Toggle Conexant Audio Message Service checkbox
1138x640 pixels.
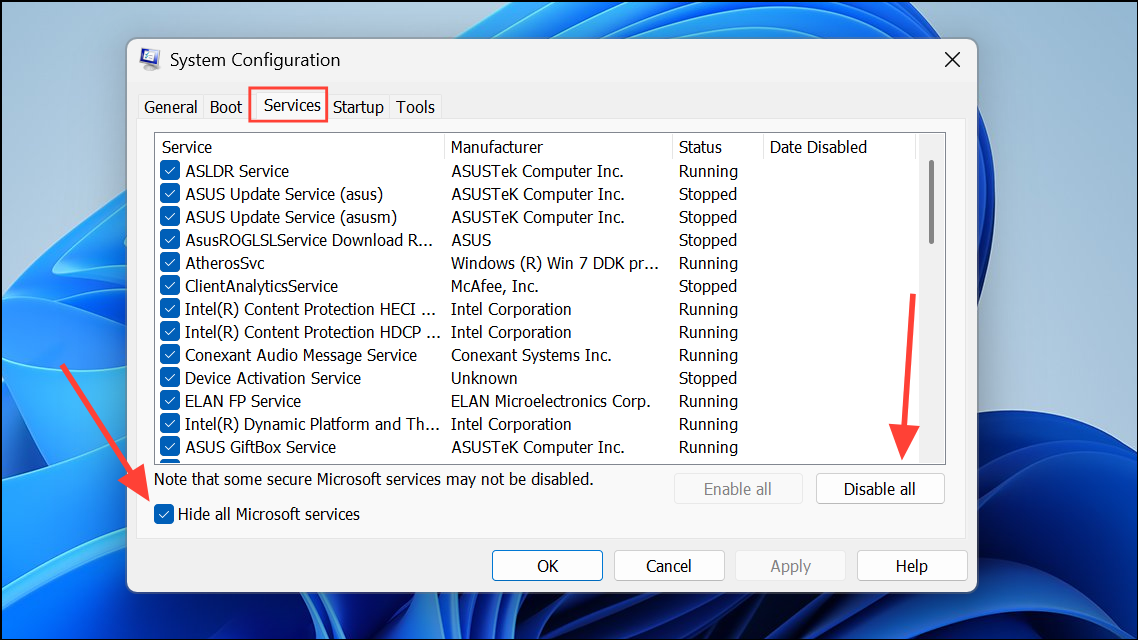pos(169,355)
